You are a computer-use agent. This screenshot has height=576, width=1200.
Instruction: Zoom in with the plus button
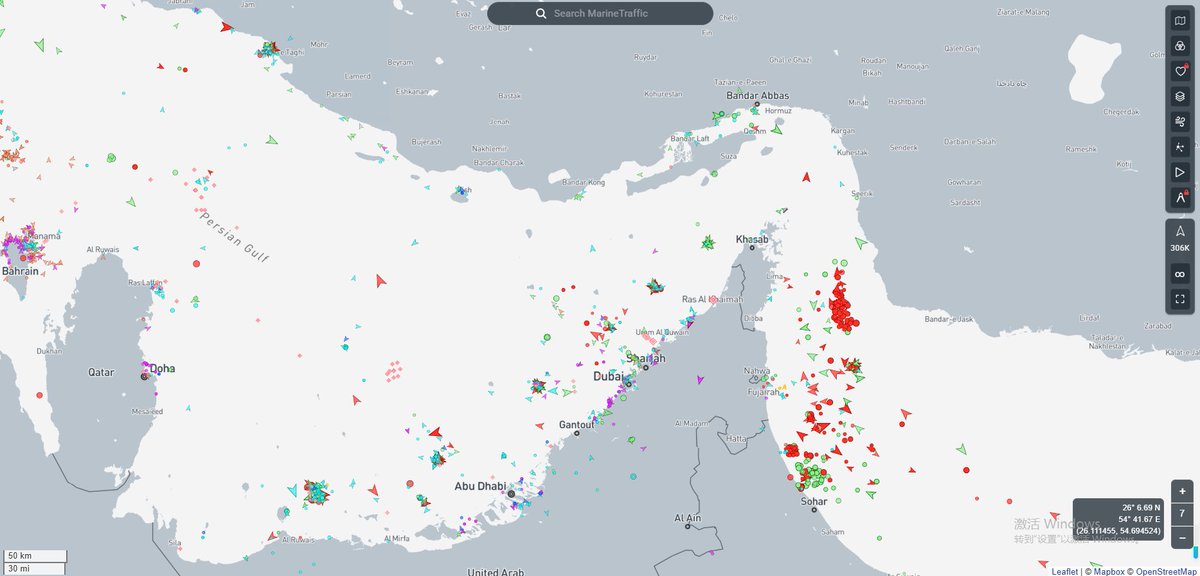point(1182,491)
